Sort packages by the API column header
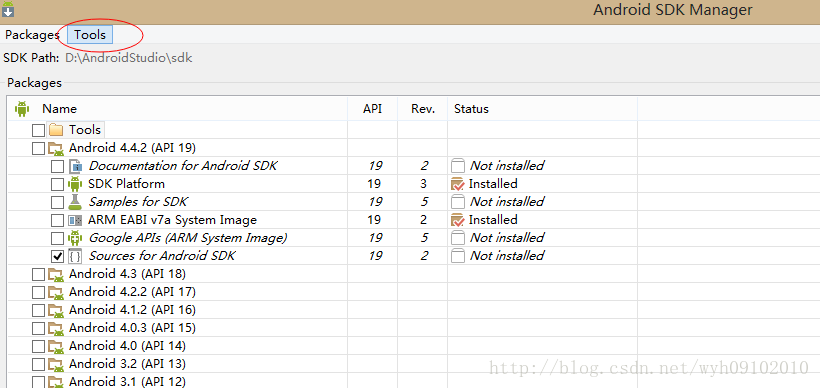This screenshot has width=820, height=388. [372, 109]
